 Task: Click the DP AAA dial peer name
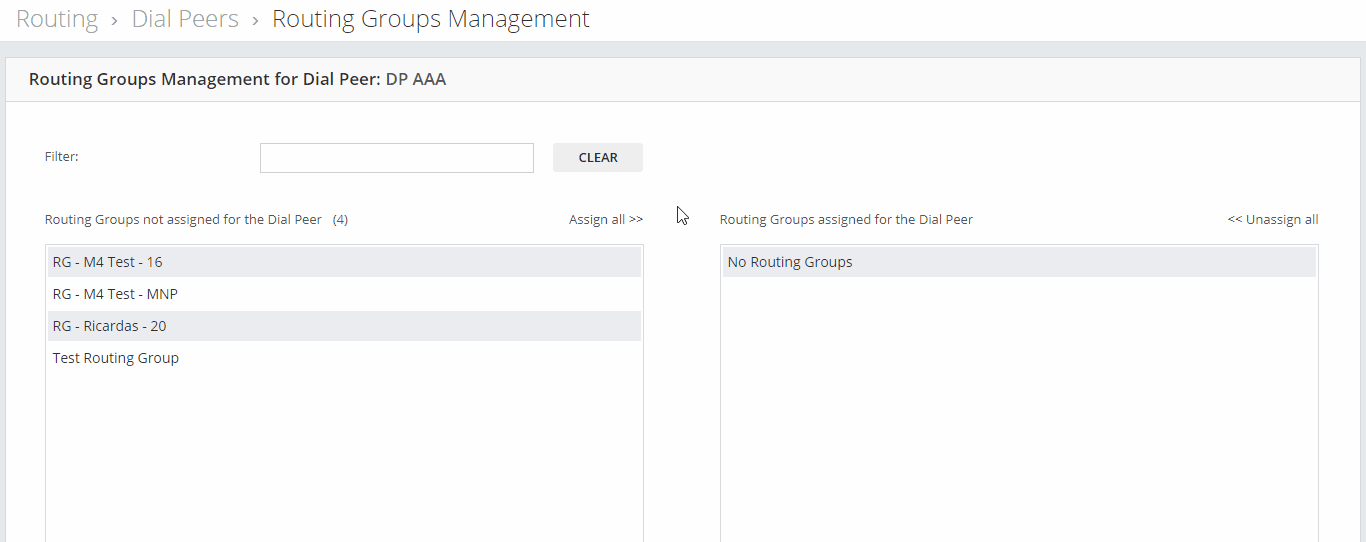[x=416, y=80]
